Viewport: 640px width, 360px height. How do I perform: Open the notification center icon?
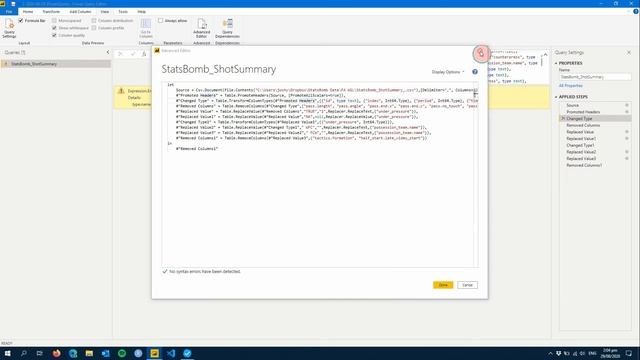[629, 353]
